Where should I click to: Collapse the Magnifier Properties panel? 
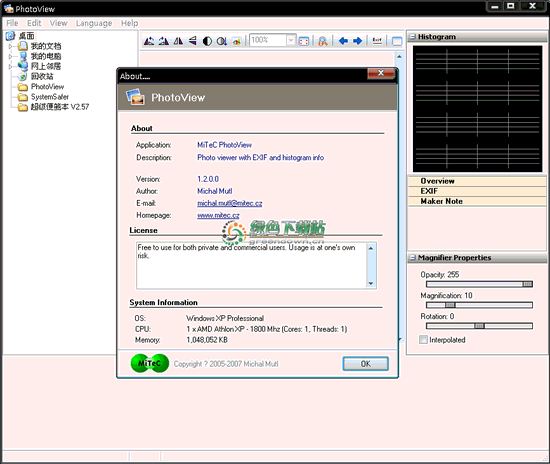coord(413,258)
